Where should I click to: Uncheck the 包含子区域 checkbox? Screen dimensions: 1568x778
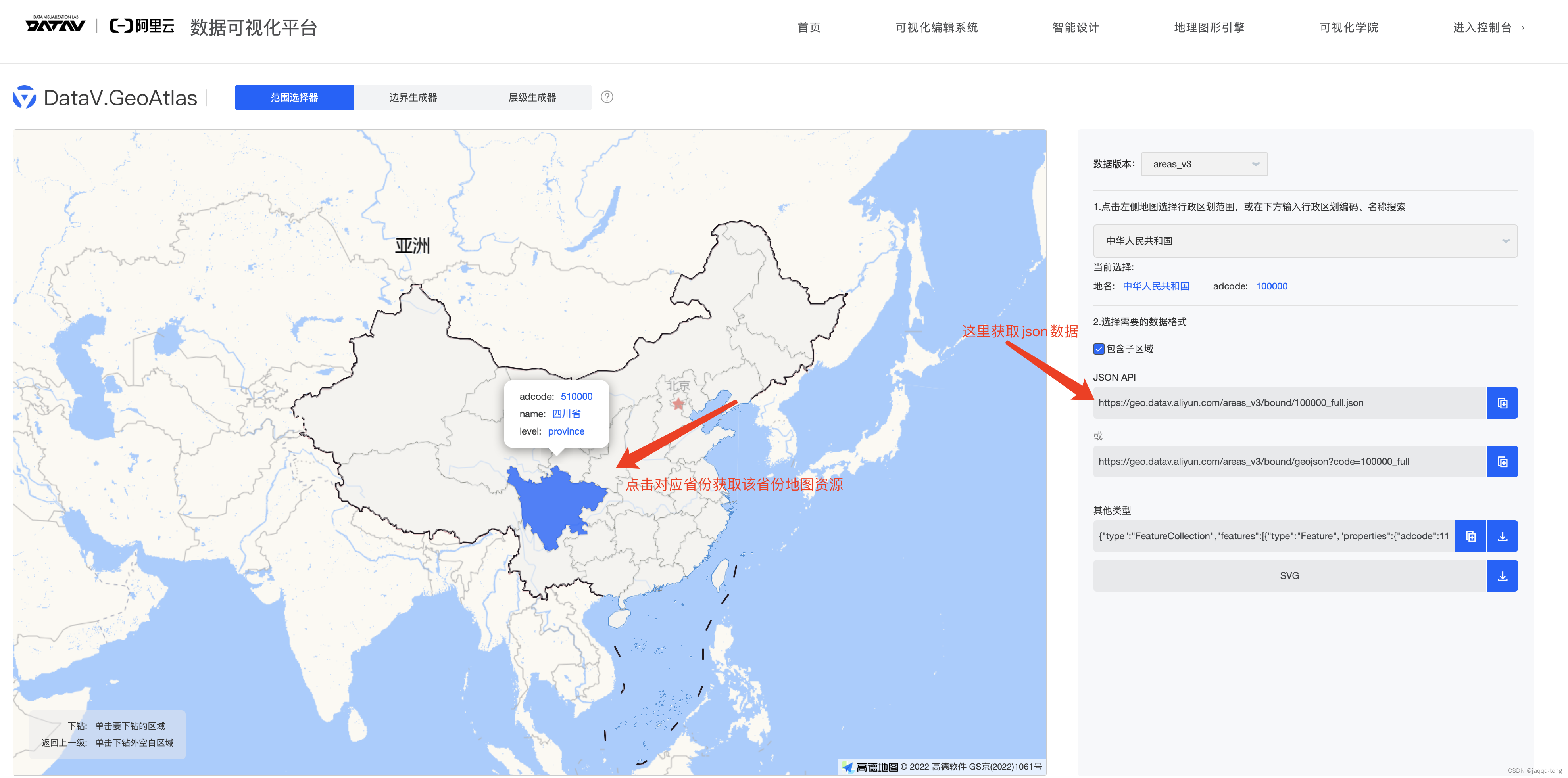tap(1099, 349)
